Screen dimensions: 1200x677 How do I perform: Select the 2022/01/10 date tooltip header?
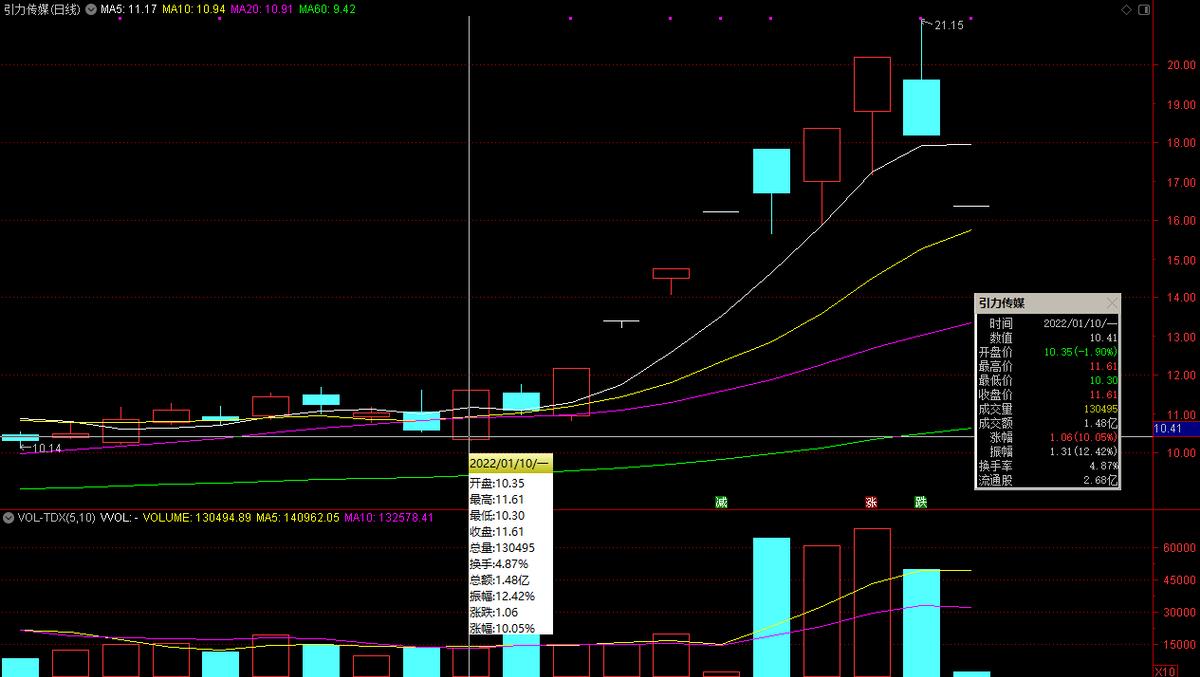pyautogui.click(x=509, y=464)
